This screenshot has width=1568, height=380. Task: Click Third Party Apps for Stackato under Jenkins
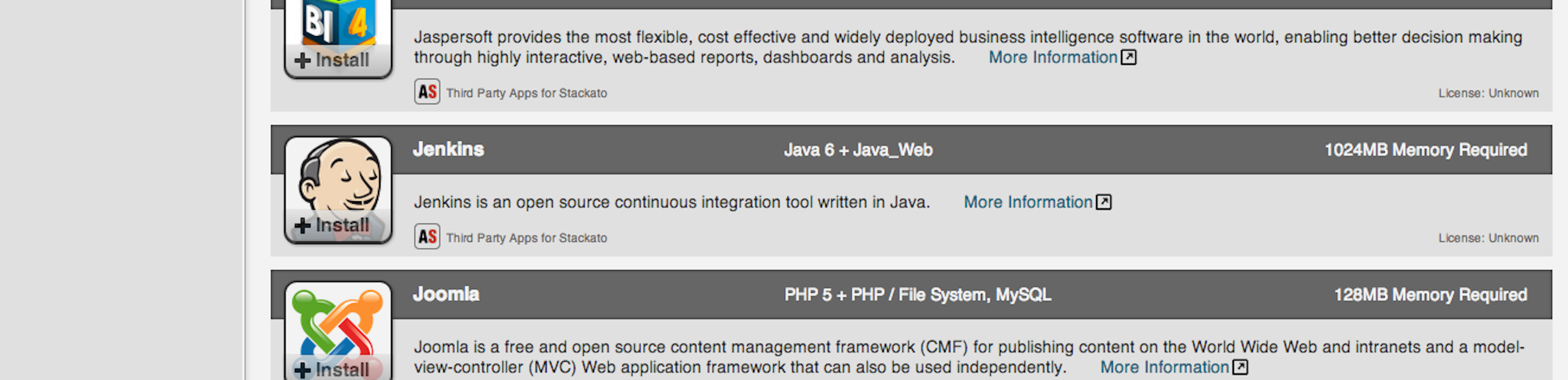pyautogui.click(x=526, y=238)
